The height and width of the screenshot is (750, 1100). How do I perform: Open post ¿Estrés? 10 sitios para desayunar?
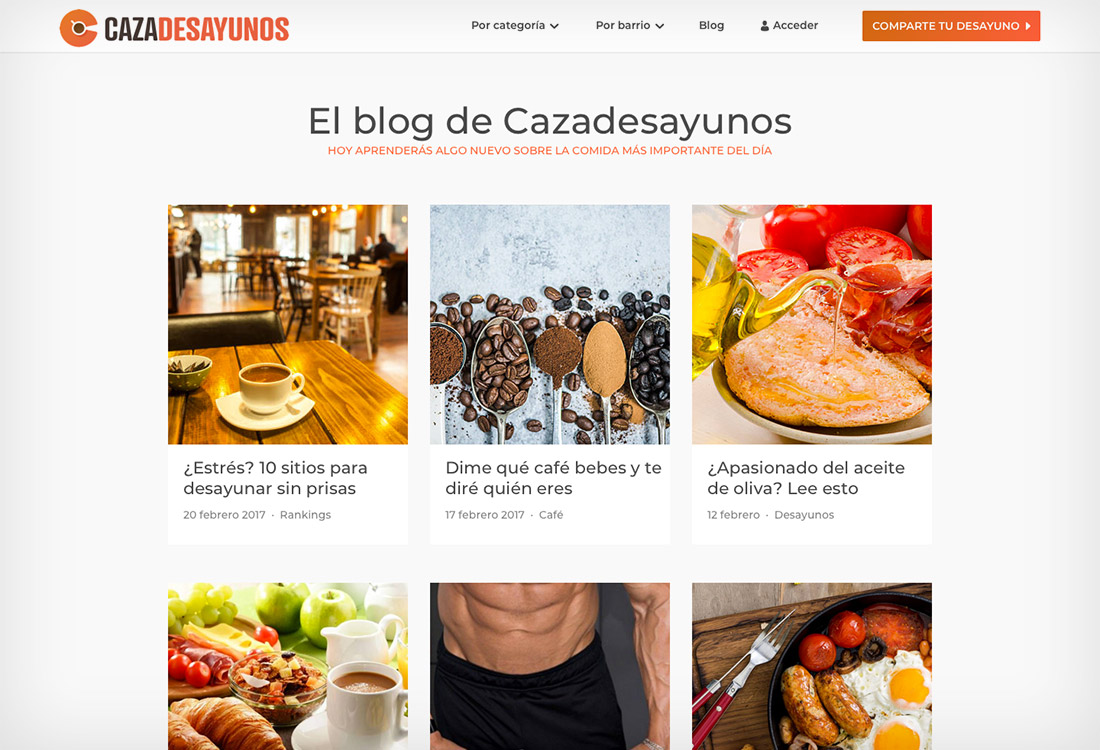[x=275, y=478]
